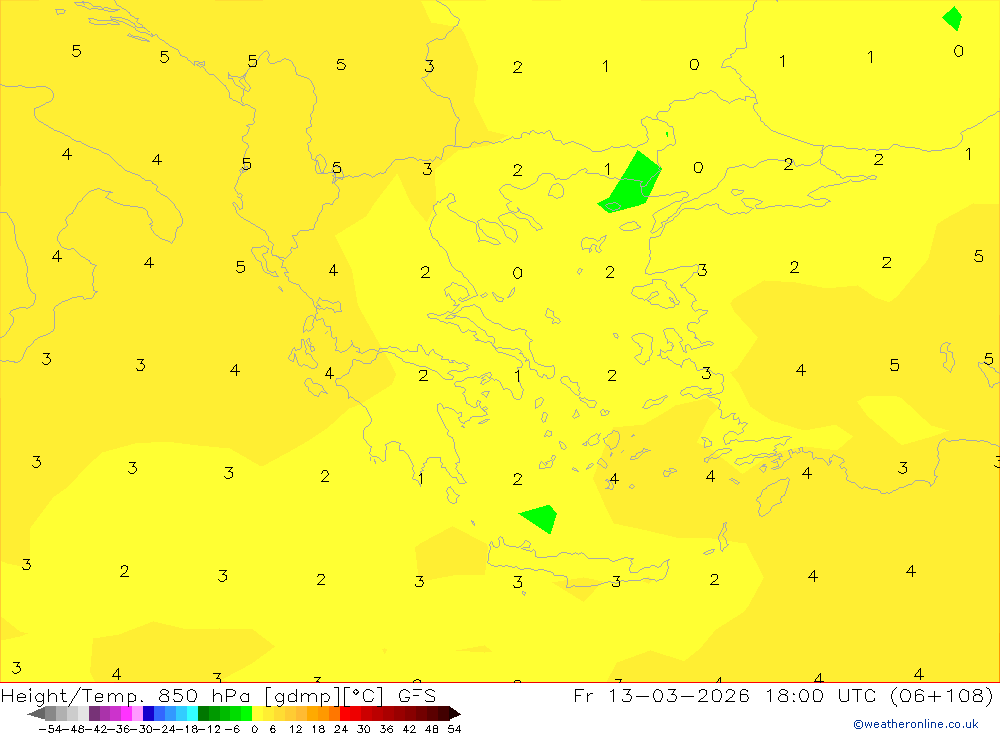Click the legend label '54'
Screen dimensions: 1000x733
click(454, 729)
